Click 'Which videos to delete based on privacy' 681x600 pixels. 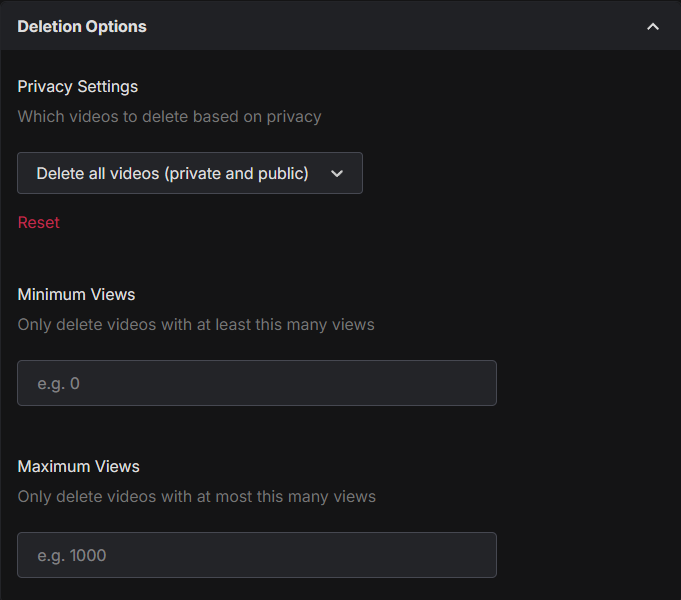coord(170,116)
